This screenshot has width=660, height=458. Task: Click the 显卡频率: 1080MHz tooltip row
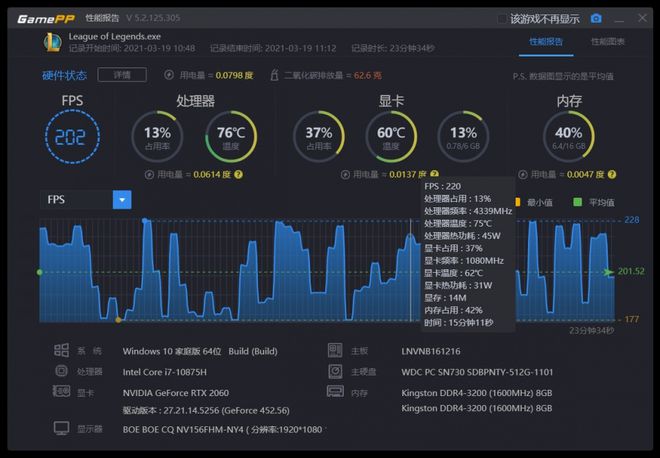[x=464, y=261]
